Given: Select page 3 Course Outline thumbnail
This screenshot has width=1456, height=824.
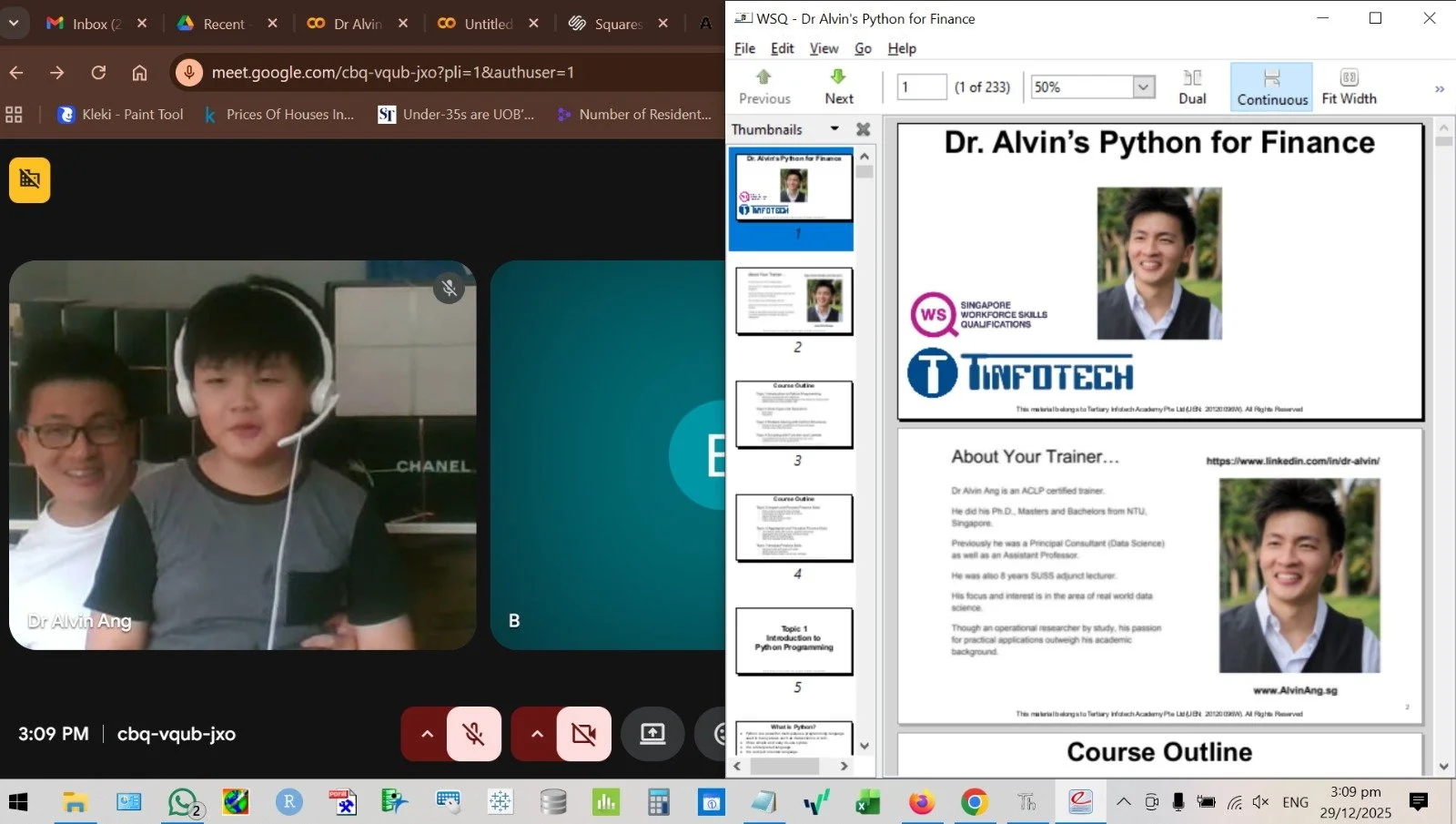Looking at the screenshot, I should pos(794,414).
